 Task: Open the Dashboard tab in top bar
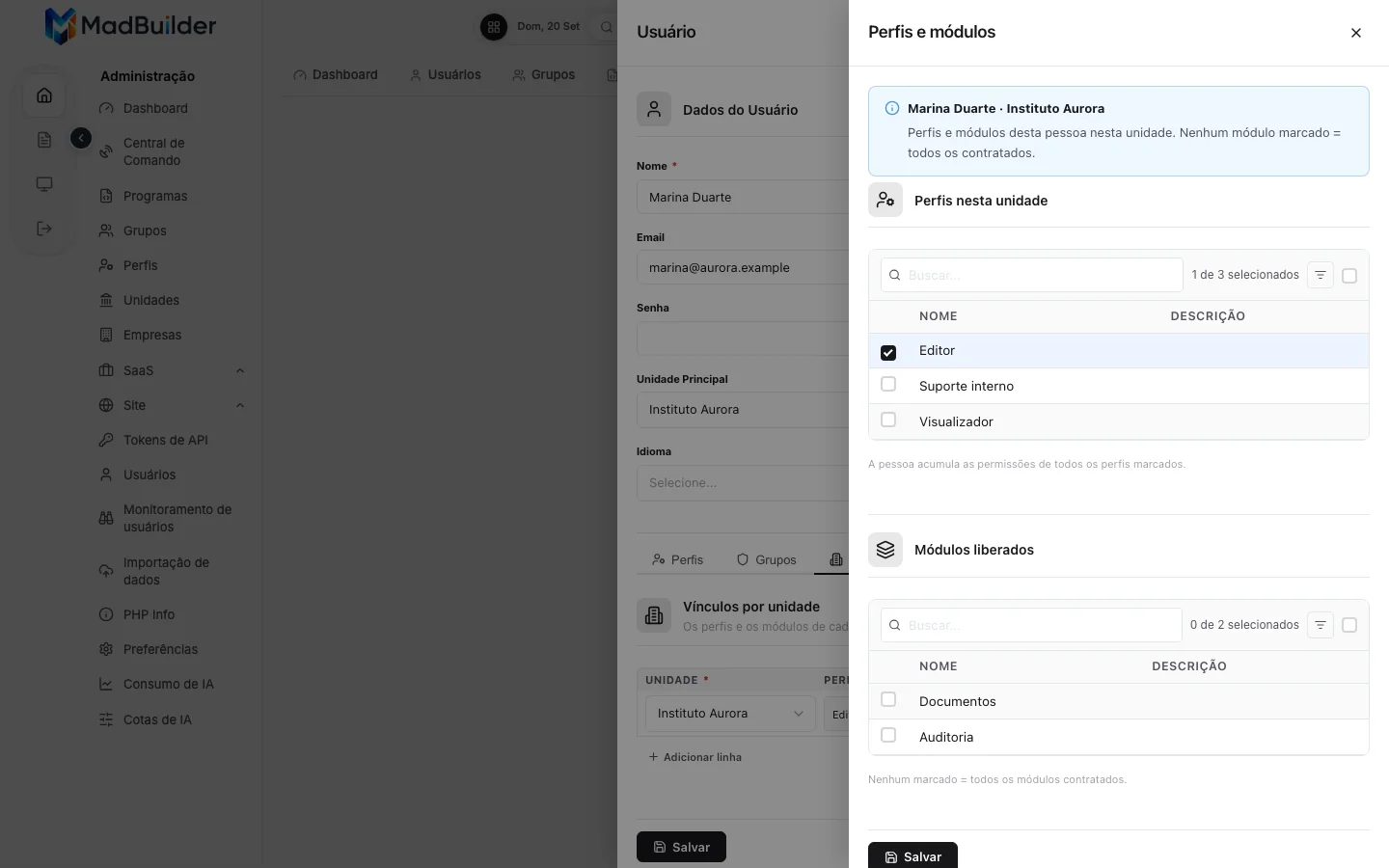pos(336,75)
